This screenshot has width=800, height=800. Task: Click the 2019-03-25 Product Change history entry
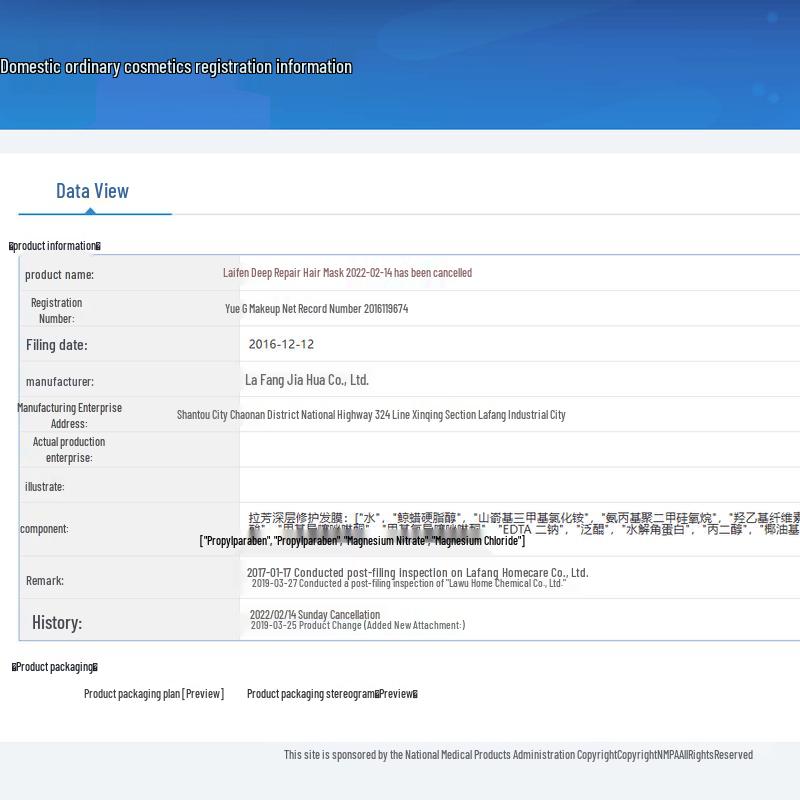[x=358, y=625]
